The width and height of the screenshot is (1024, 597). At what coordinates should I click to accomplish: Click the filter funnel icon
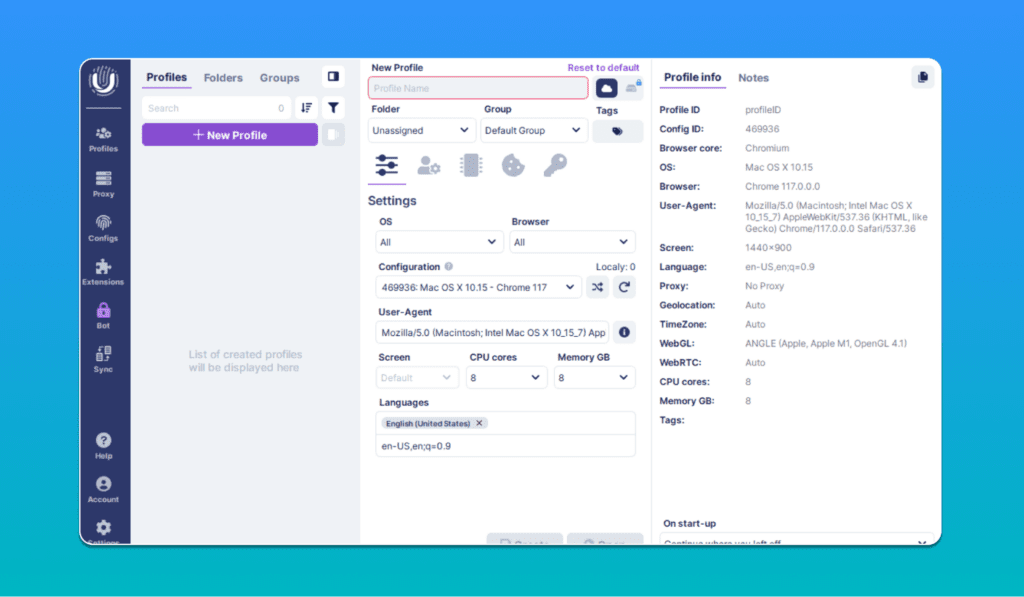pos(333,108)
